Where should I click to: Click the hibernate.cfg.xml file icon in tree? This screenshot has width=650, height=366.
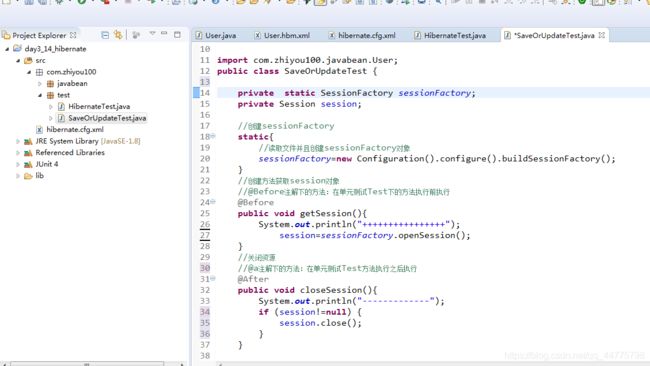tap(39, 130)
